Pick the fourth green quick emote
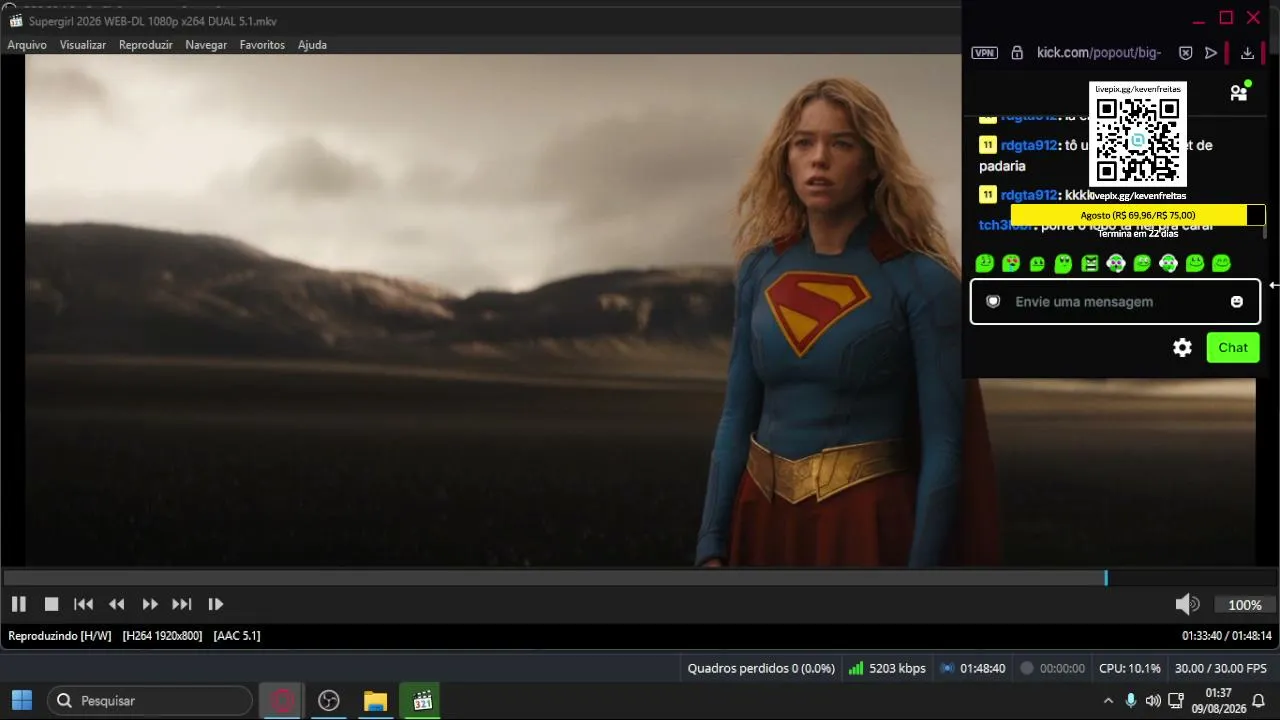The height and width of the screenshot is (720, 1280). pos(1063,263)
